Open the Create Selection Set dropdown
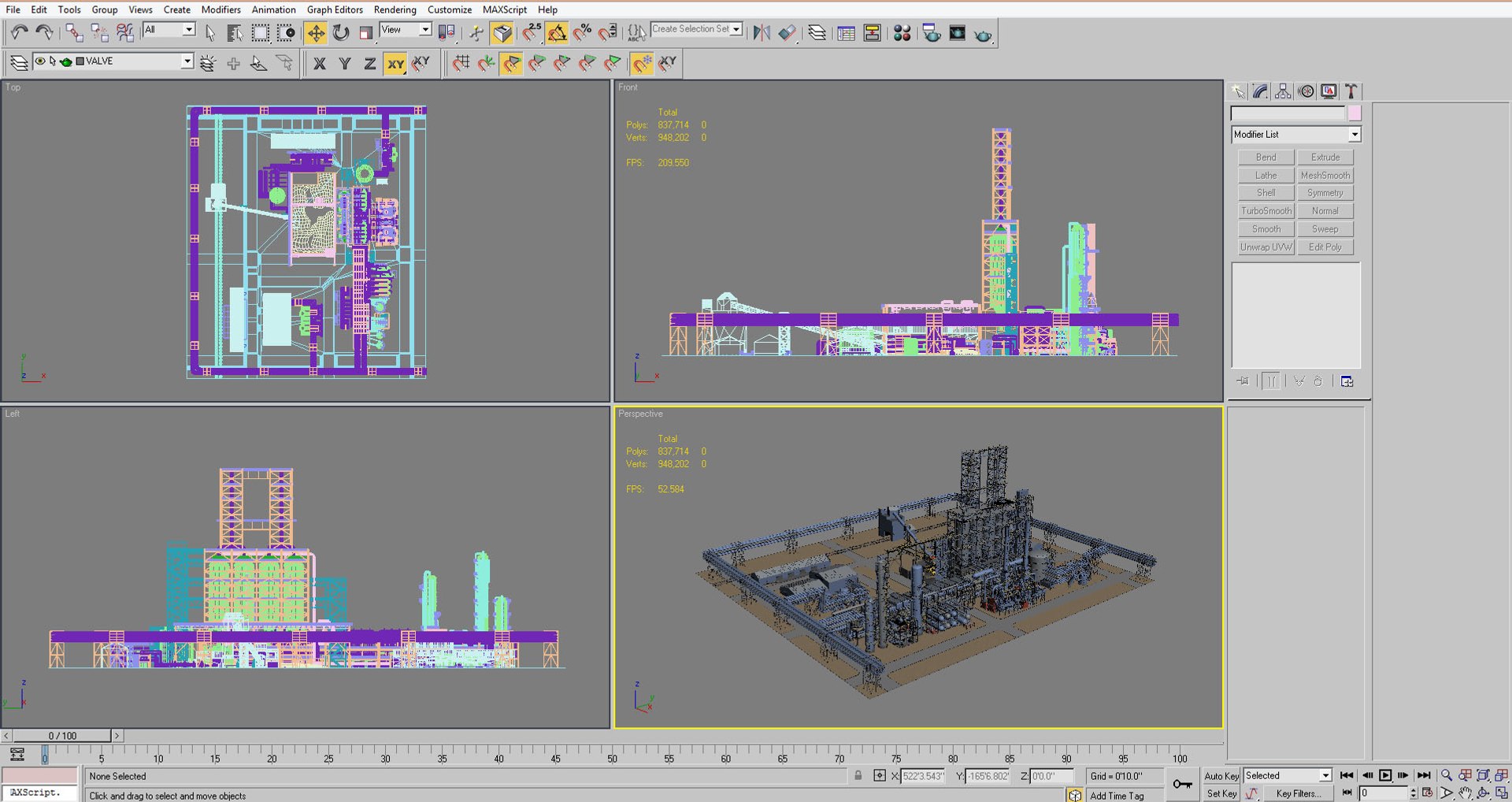Screen dimensions: 1512x802 (x=736, y=29)
